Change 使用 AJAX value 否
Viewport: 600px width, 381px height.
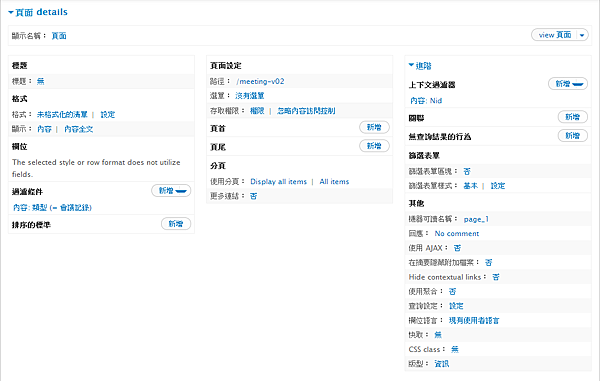tap(457, 248)
